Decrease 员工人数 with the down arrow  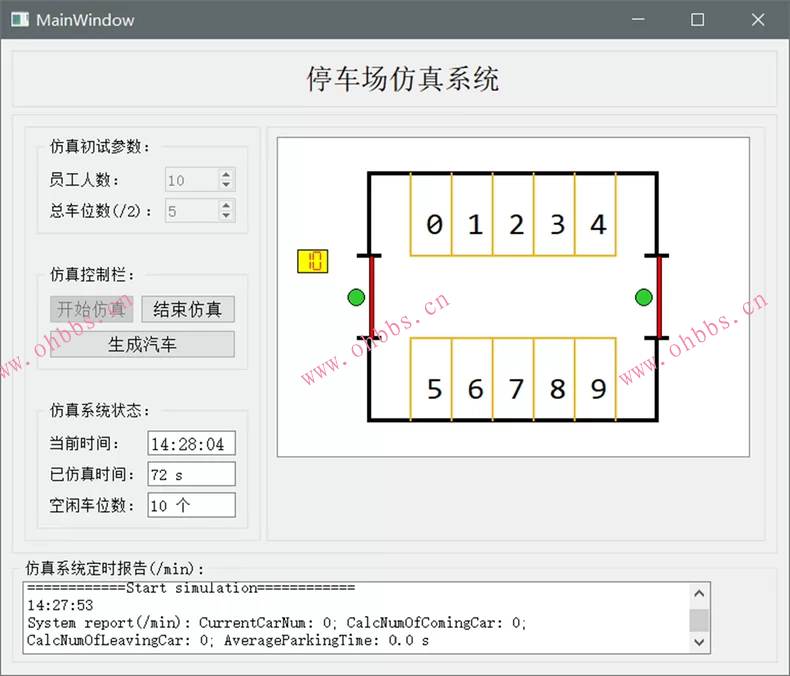tap(226, 185)
